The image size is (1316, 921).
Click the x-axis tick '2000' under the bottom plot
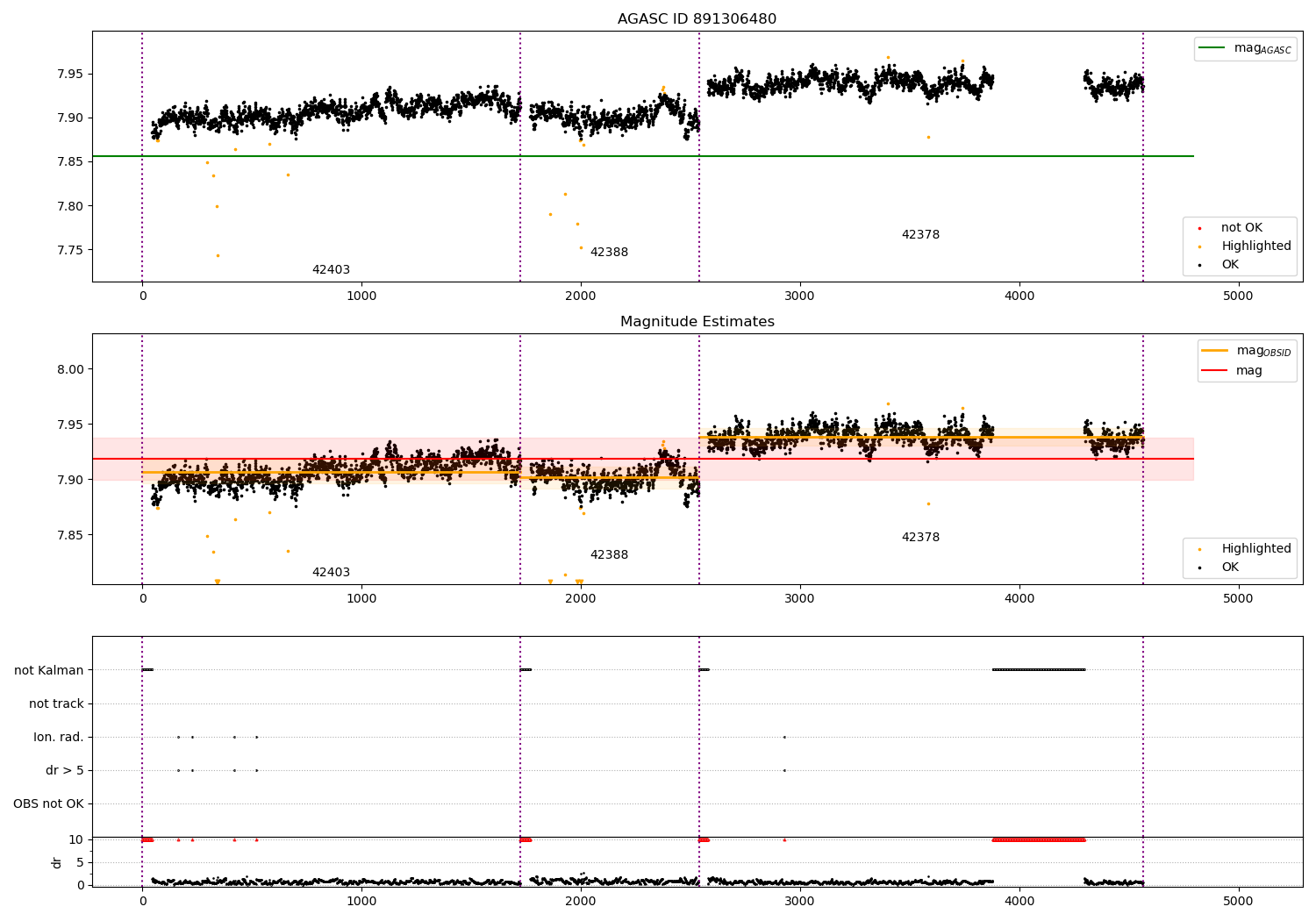(x=580, y=902)
